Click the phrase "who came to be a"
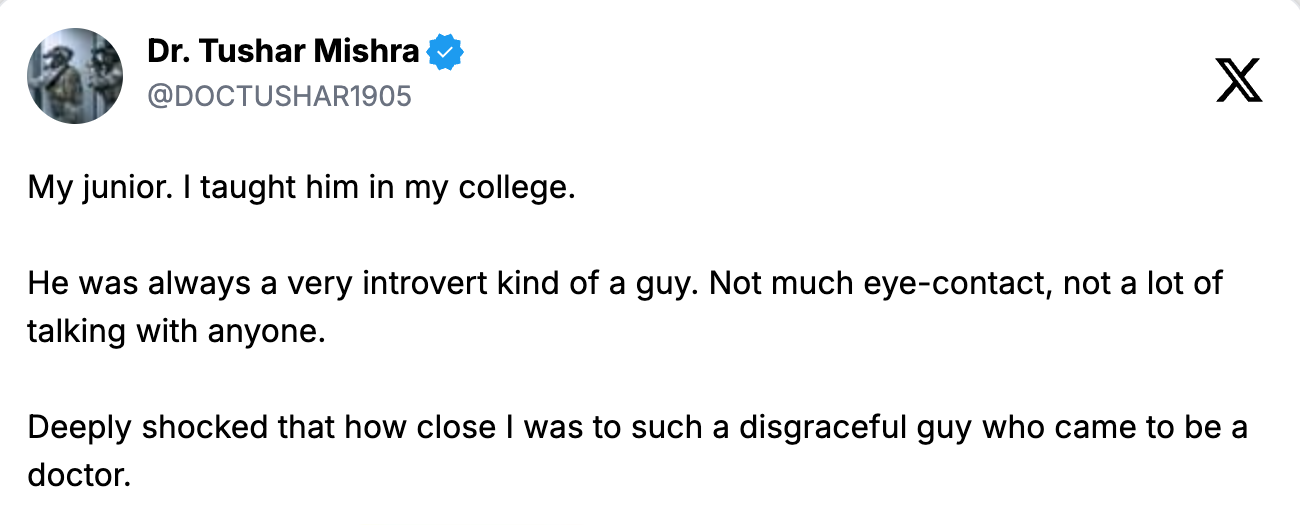This screenshot has width=1300, height=525. click(x=1114, y=428)
